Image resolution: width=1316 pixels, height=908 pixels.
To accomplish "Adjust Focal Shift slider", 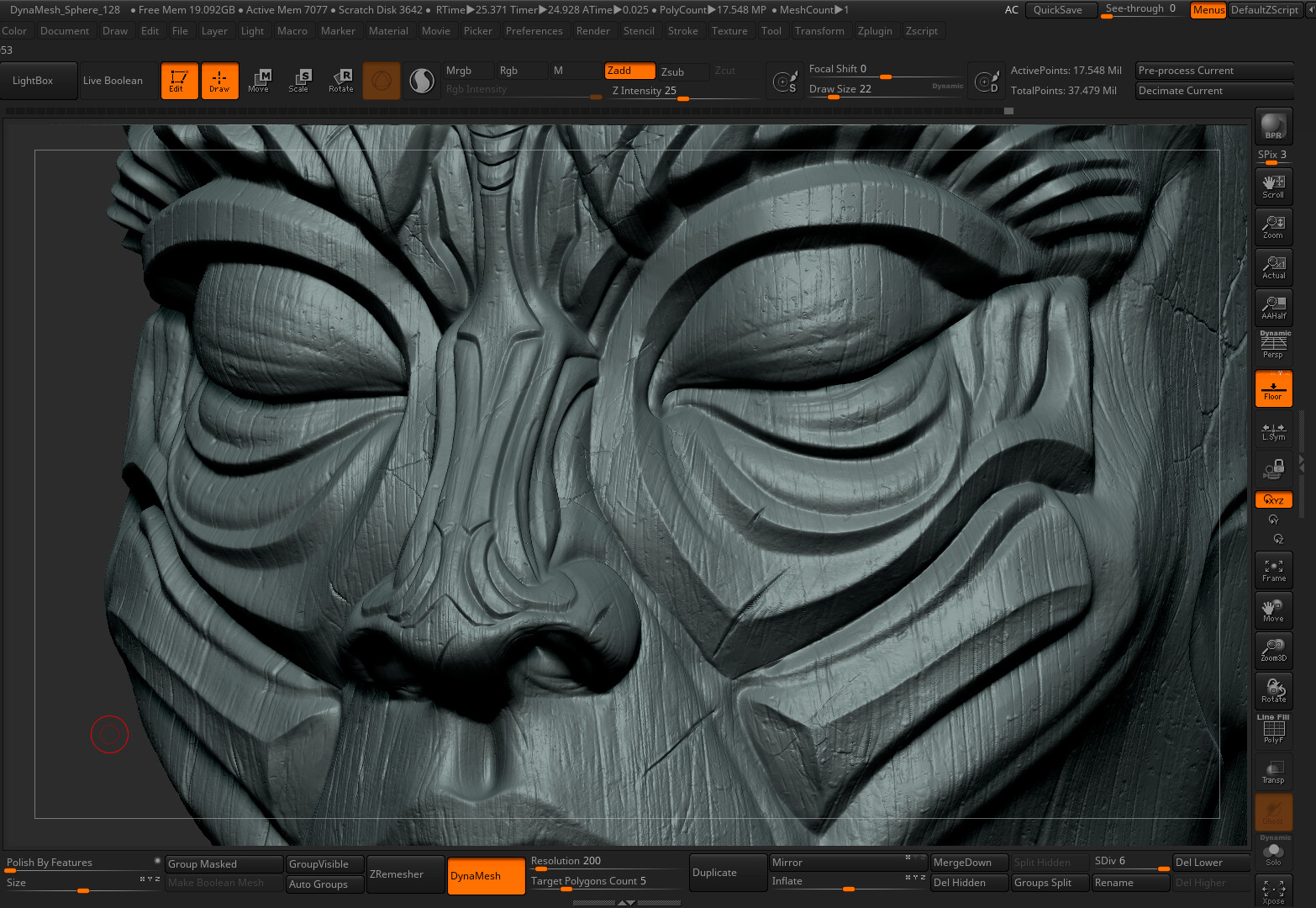I will [x=884, y=70].
